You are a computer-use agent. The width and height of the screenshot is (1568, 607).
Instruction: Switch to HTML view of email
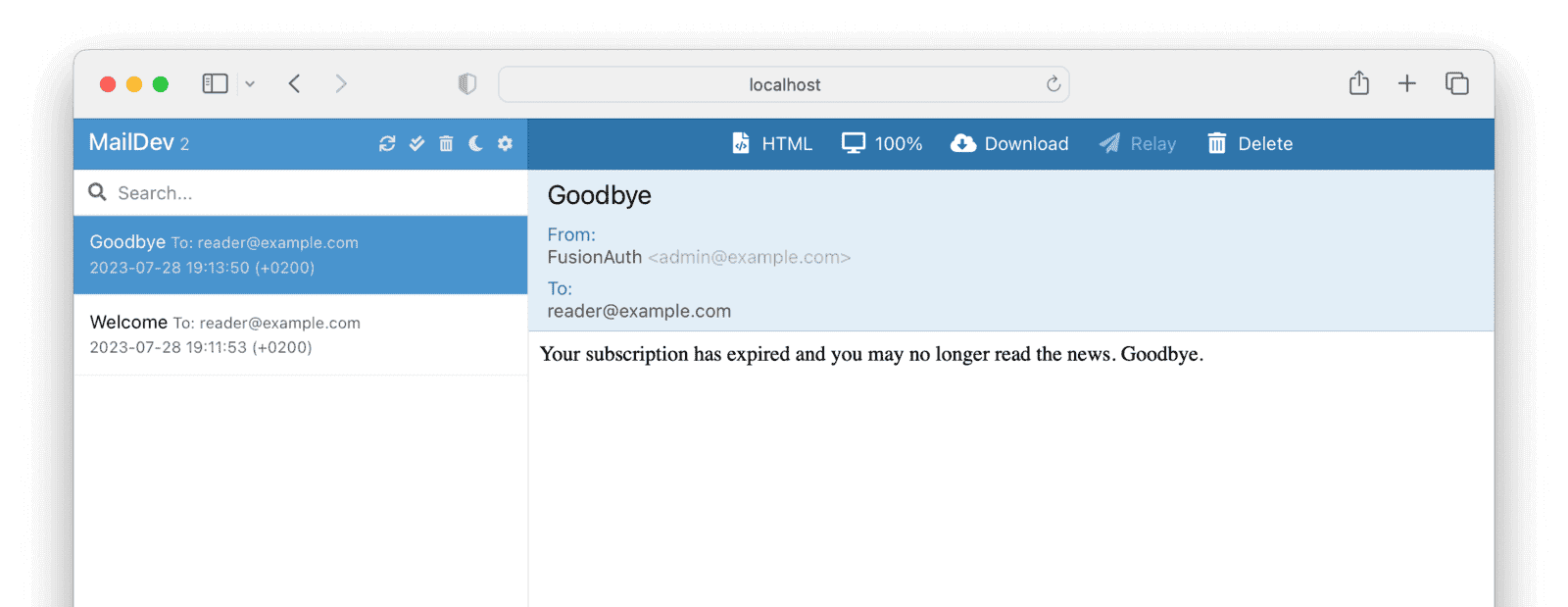pyautogui.click(x=772, y=144)
